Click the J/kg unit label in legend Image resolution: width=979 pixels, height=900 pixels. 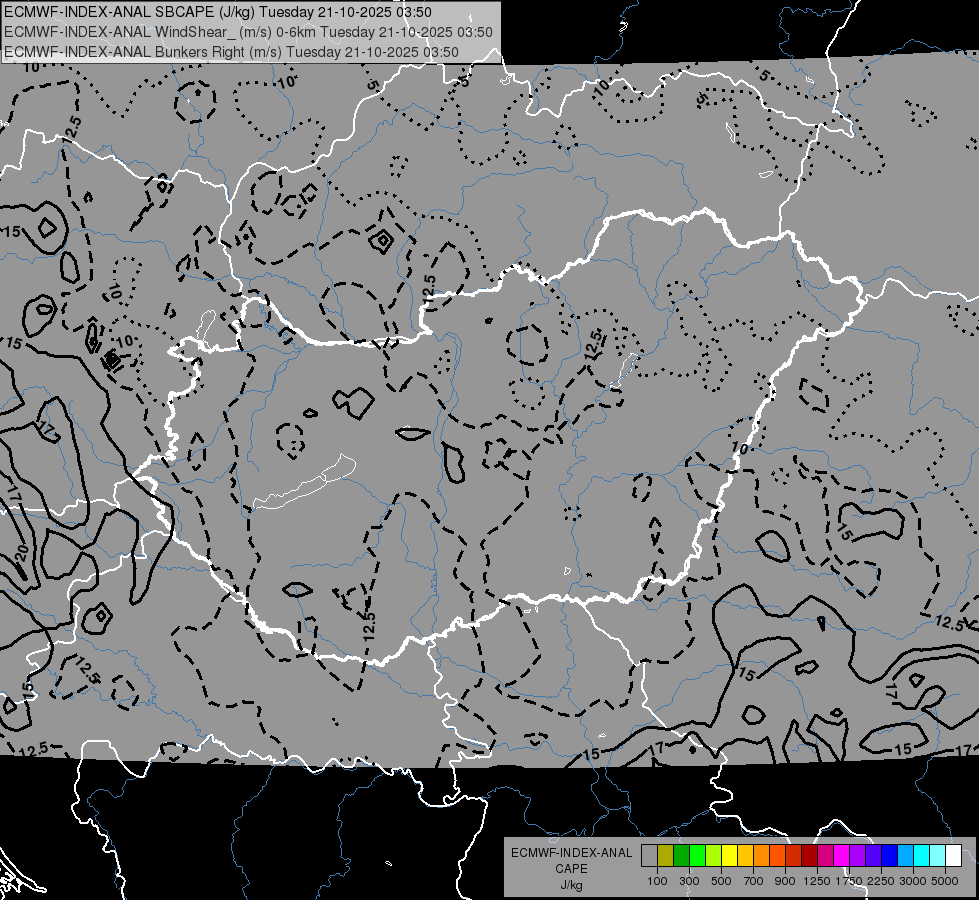tap(571, 885)
